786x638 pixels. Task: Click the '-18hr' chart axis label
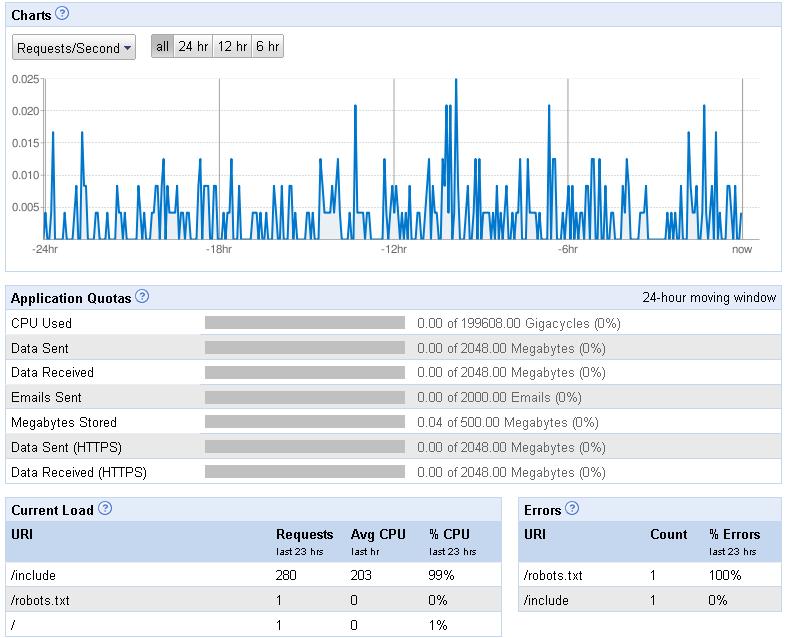click(219, 249)
